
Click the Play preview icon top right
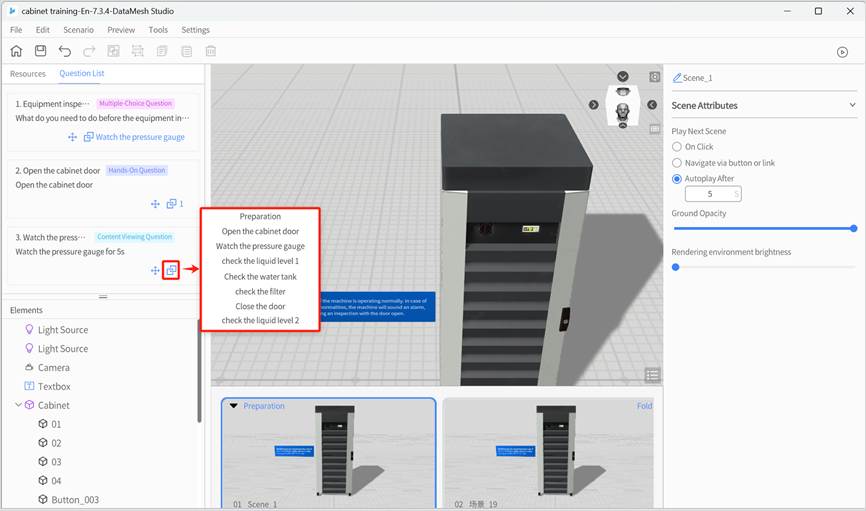coord(842,52)
